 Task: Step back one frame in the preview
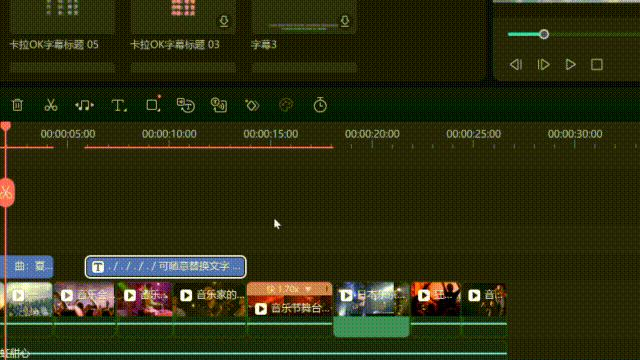coord(516,64)
